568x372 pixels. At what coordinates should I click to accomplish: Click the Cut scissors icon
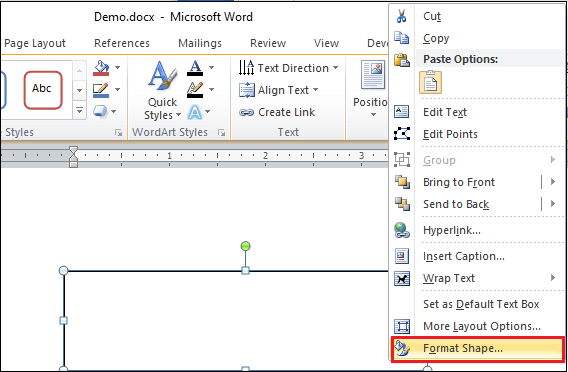401,16
